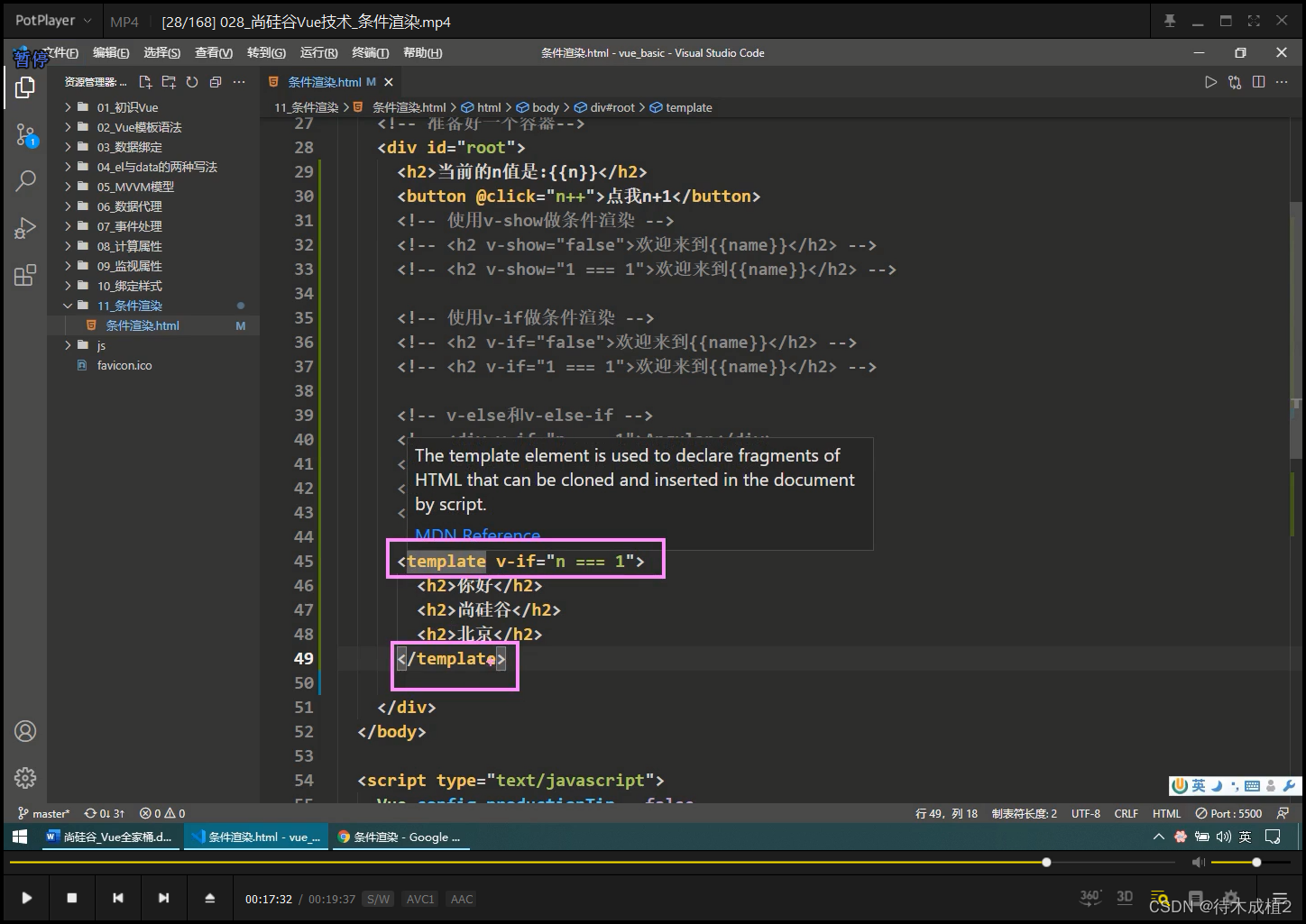Split the editor to the right
Image resolution: width=1306 pixels, height=924 pixels.
point(1258,82)
